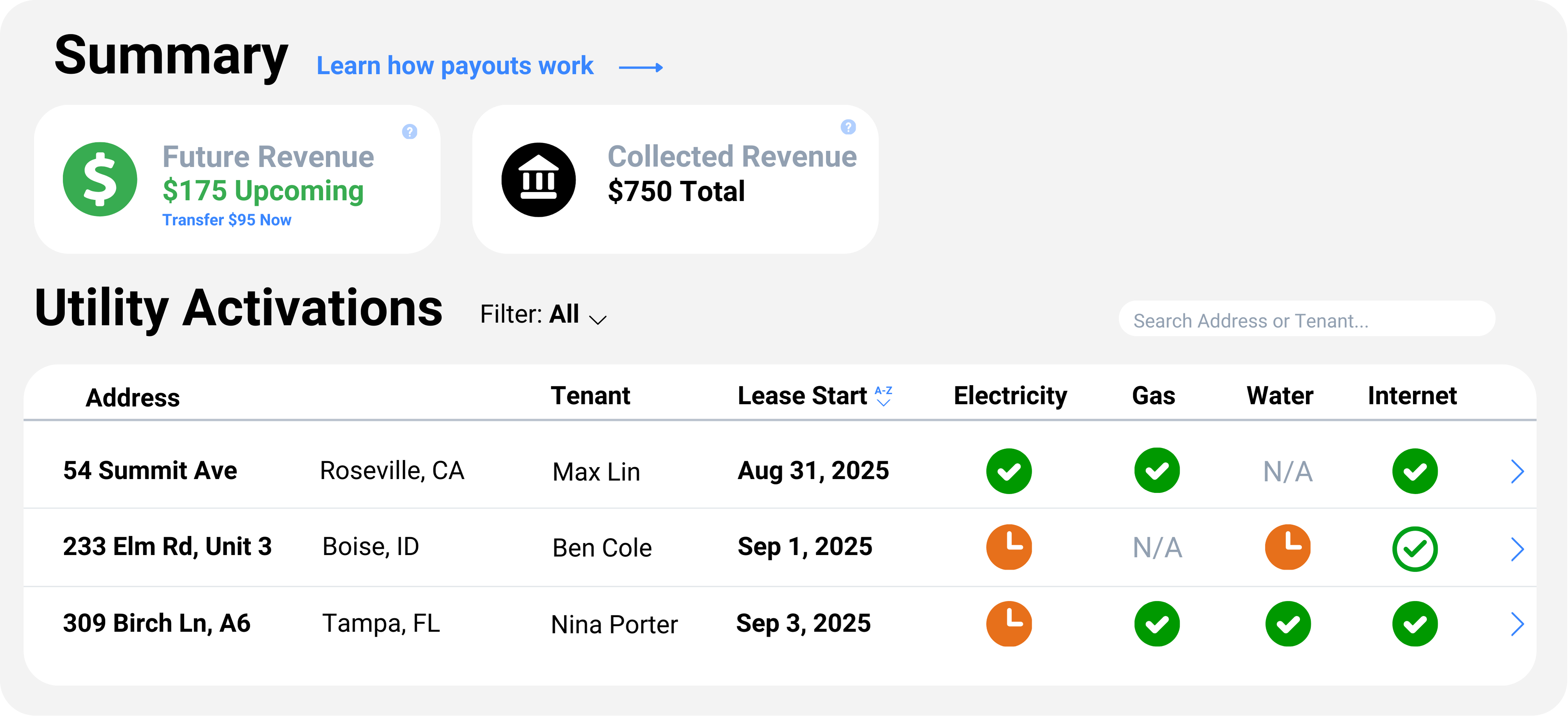Open row chevron for 309 Birch Ln, A6
This screenshot has height=716, width=1568.
click(1517, 624)
